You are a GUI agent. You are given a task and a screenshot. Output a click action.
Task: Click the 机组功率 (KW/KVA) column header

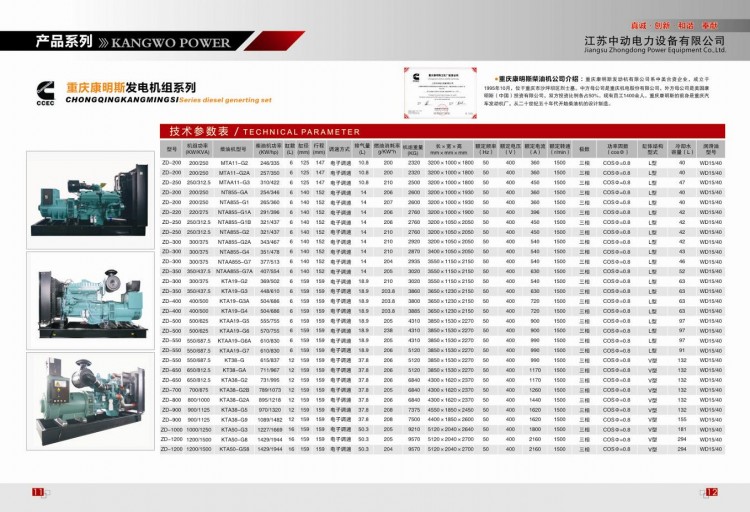[x=198, y=149]
